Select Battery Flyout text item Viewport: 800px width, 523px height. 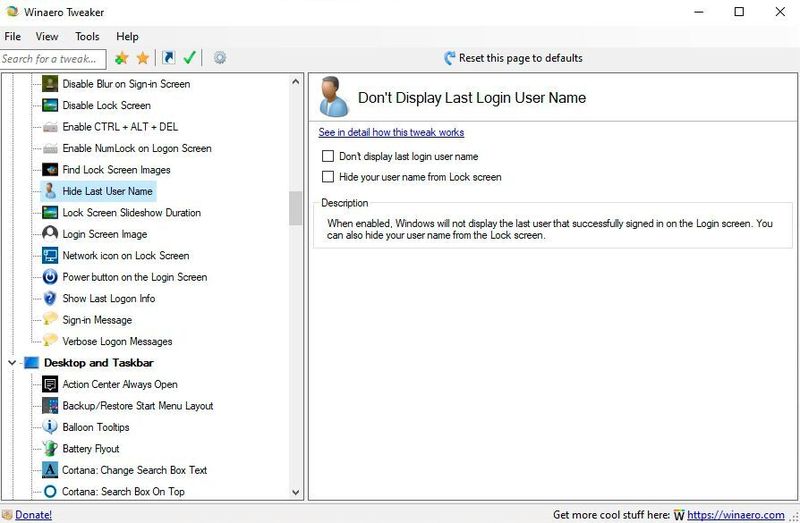[x=91, y=448]
